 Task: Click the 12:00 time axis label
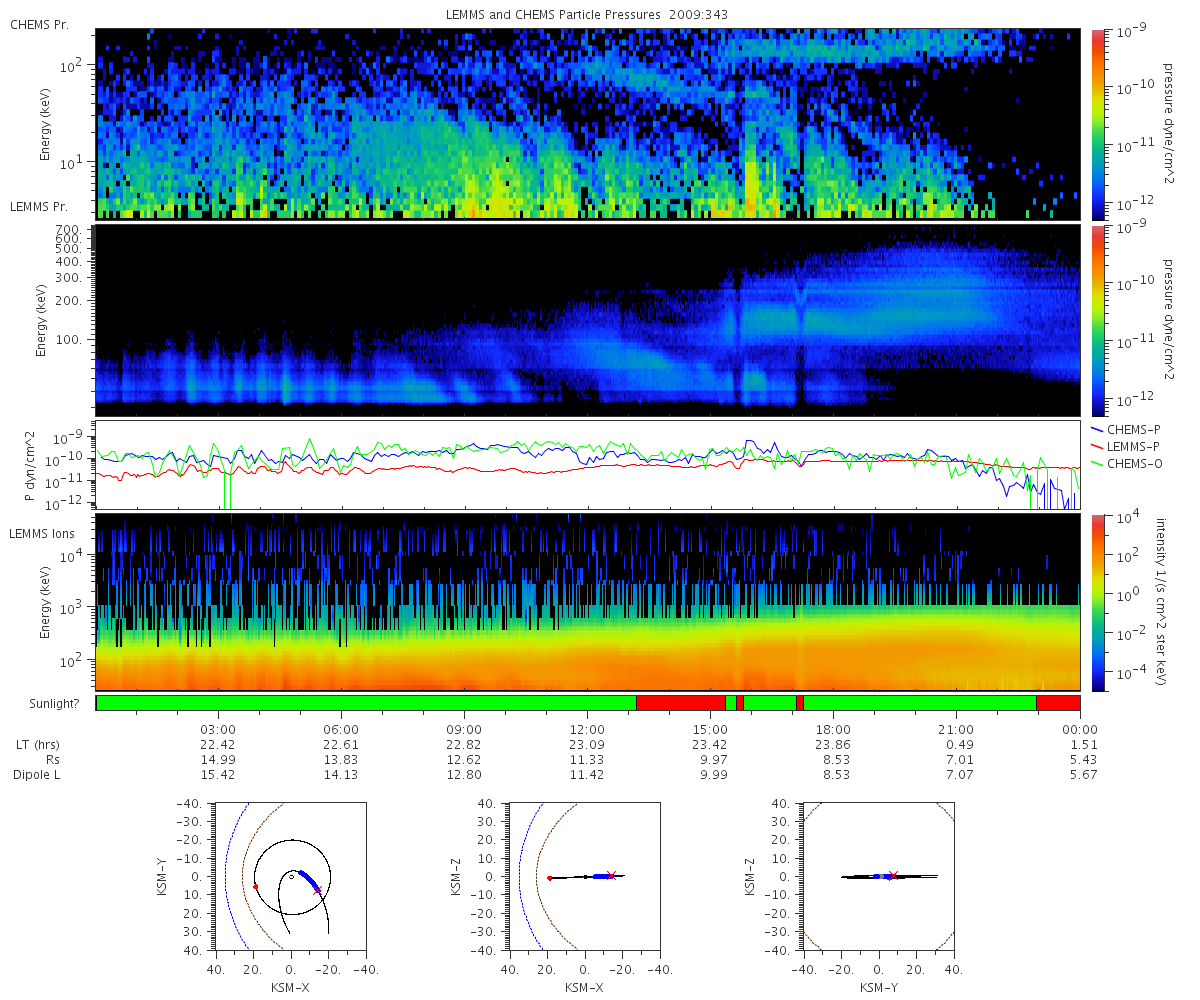coord(587,729)
